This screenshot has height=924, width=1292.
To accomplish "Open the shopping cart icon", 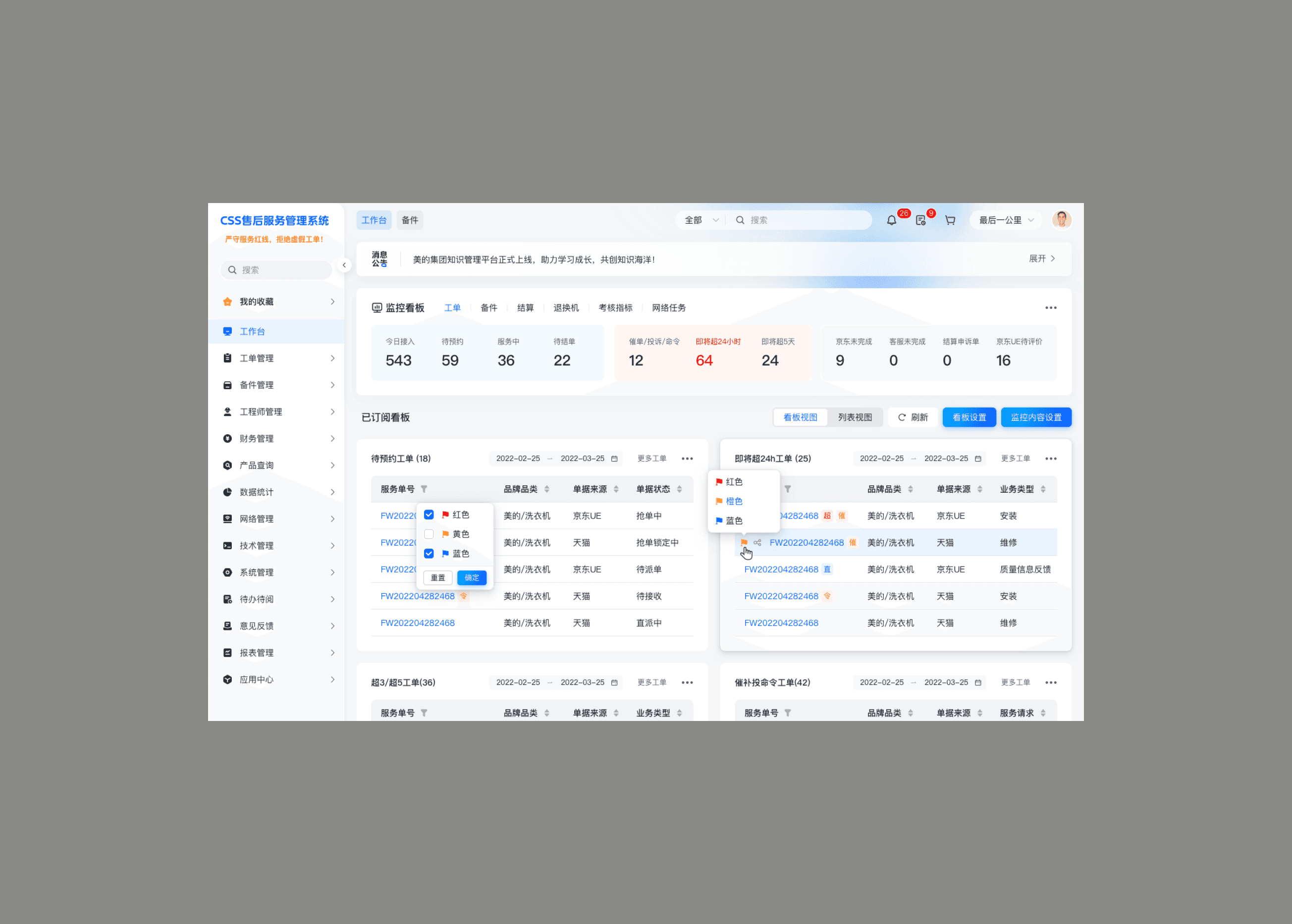I will click(950, 220).
